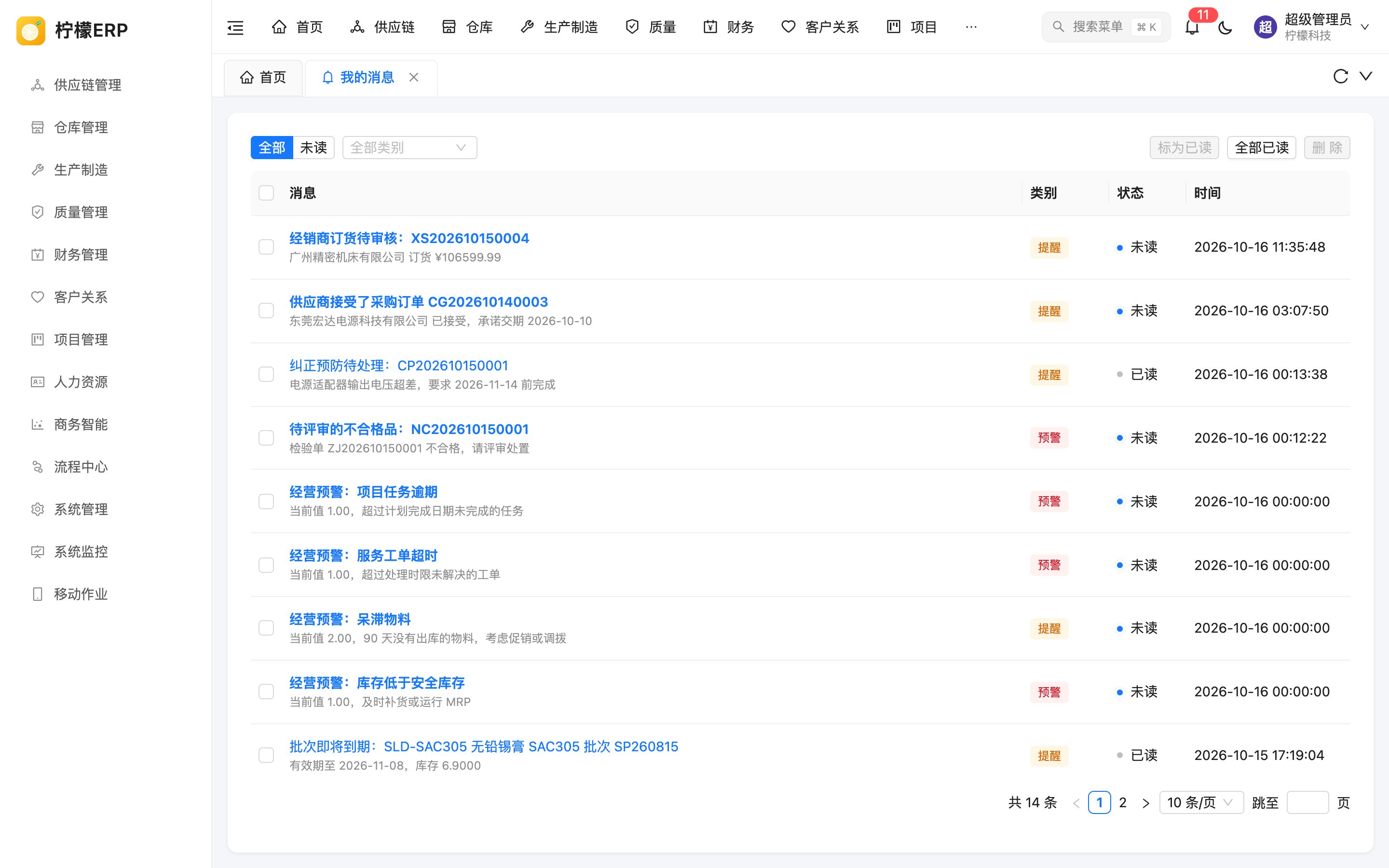1389x868 pixels.
Task: Click the 柠檬ERP logo icon
Action: 31,30
